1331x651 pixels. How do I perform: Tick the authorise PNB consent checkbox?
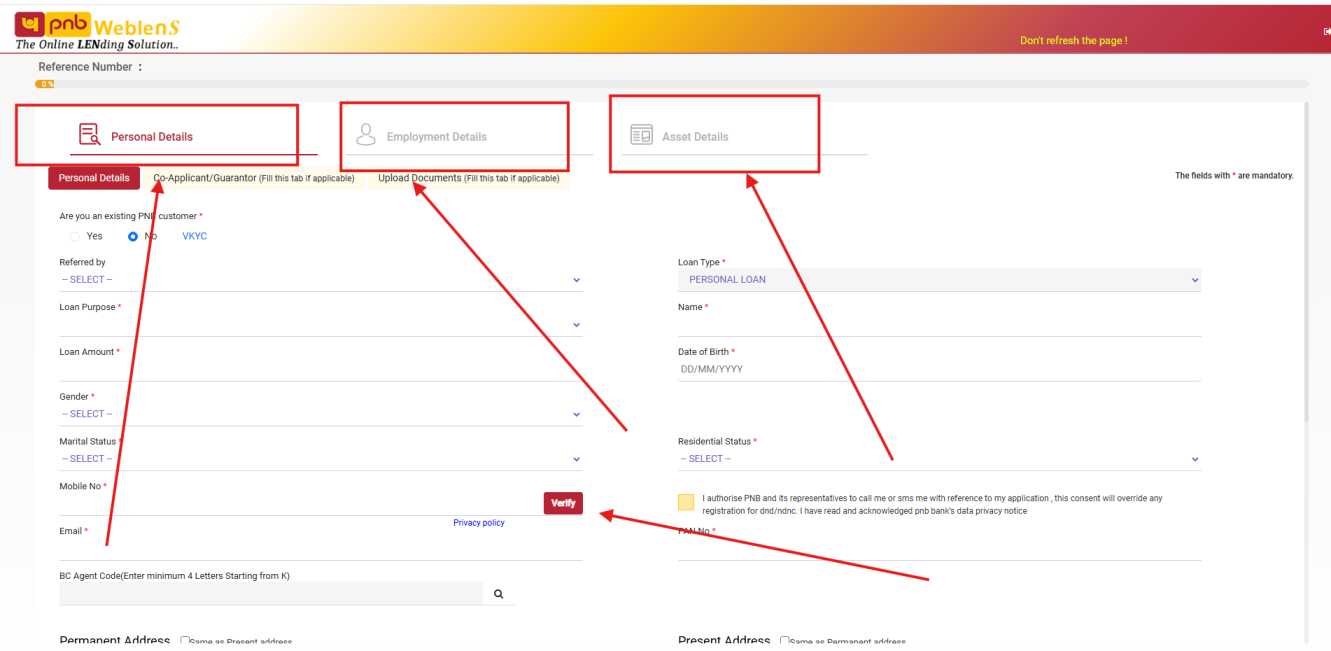tap(686, 502)
